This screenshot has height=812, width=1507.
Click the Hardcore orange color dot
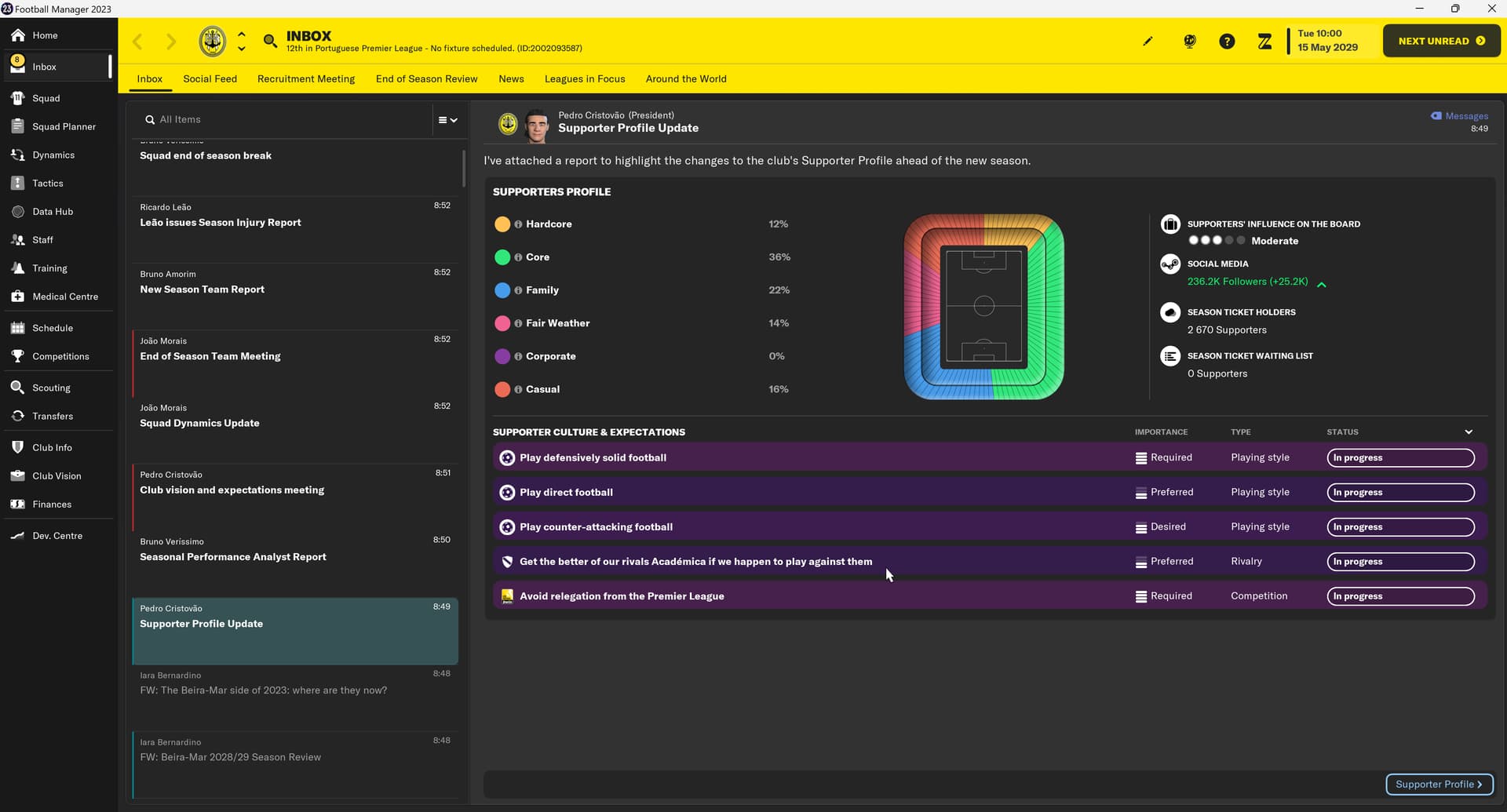502,224
